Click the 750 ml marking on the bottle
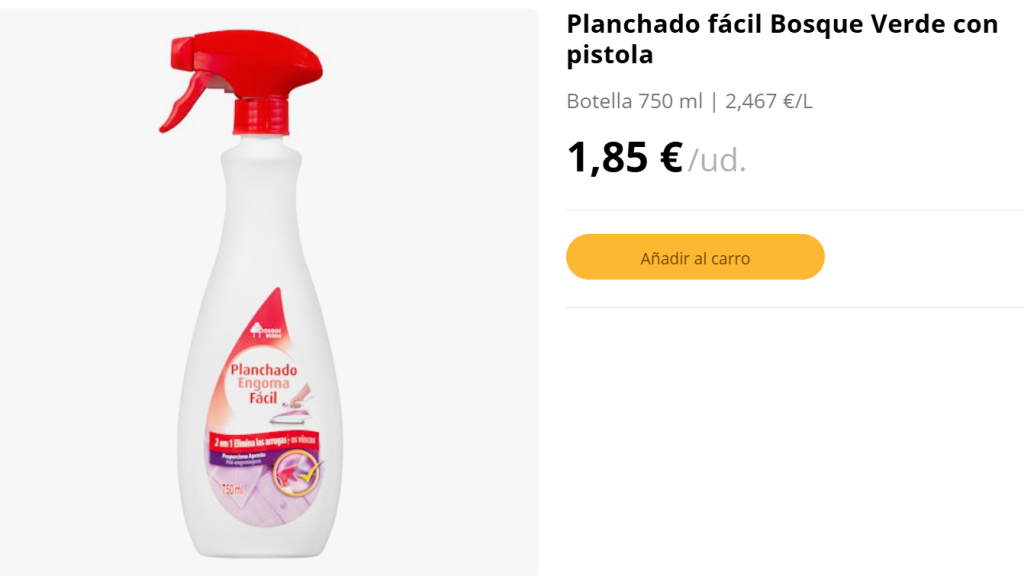This screenshot has width=1024, height=576. (x=233, y=487)
